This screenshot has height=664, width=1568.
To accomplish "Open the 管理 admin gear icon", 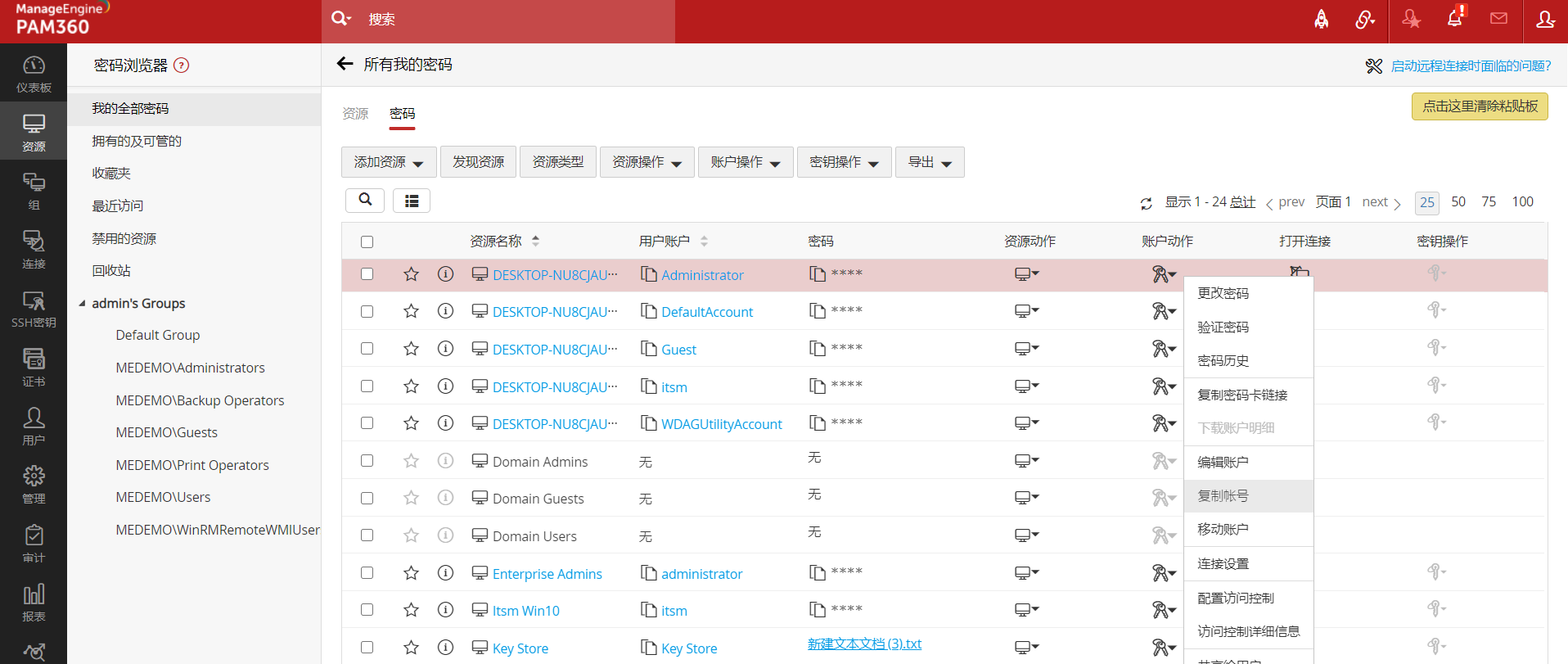I will (34, 485).
